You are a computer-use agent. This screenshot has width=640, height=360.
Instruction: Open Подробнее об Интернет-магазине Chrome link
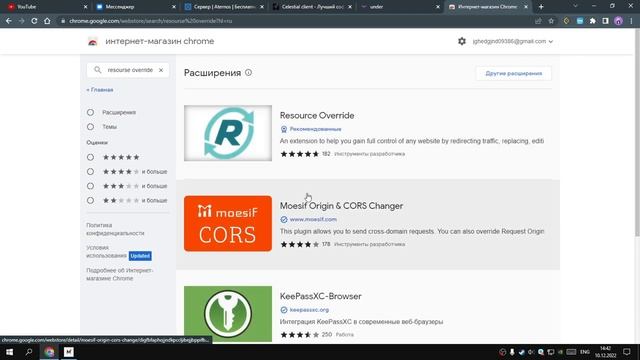tap(119, 274)
